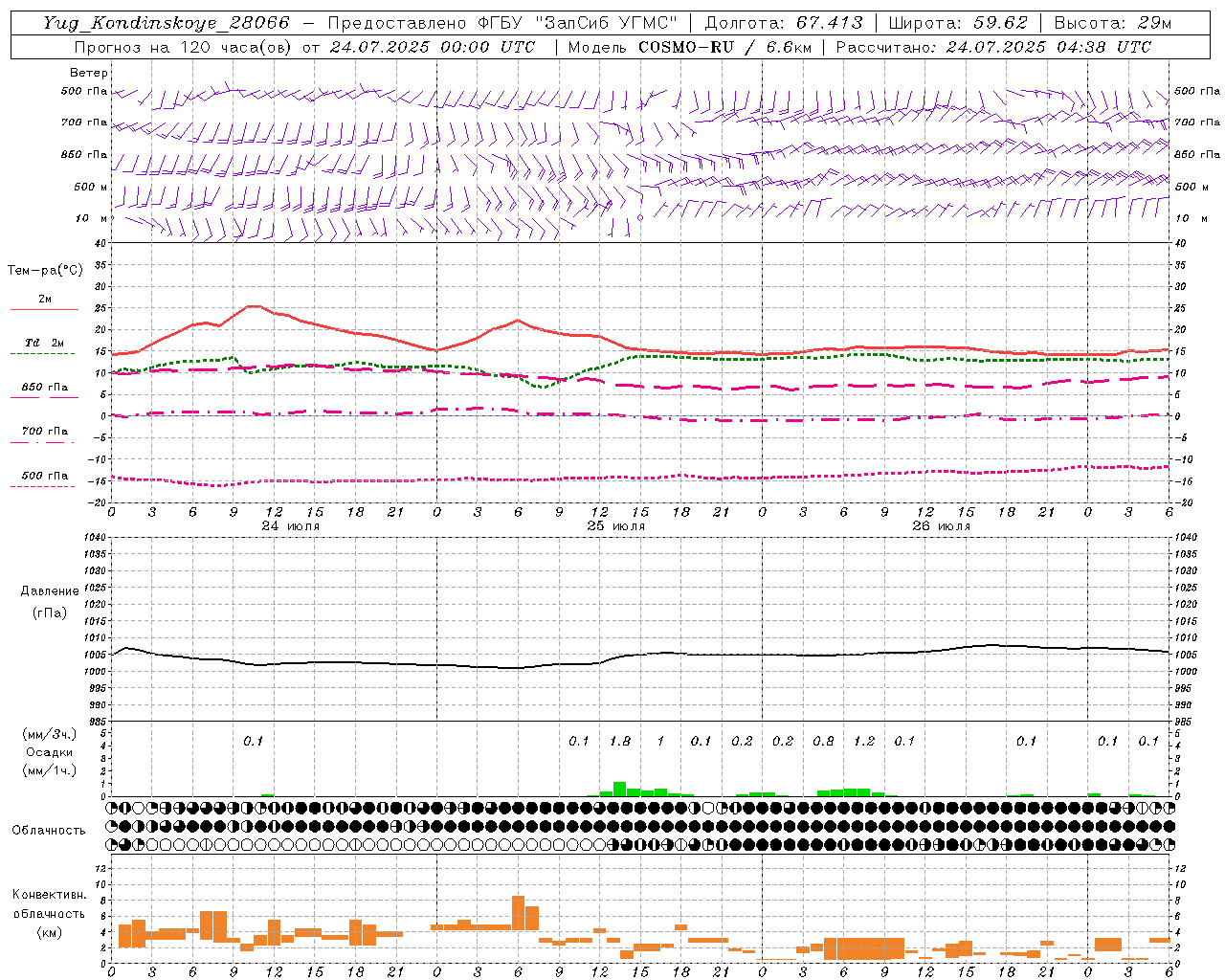1225x980 pixels.
Task: Select the provider text ФГБУ "ЗапСиб УГМС"
Action: (x=577, y=23)
